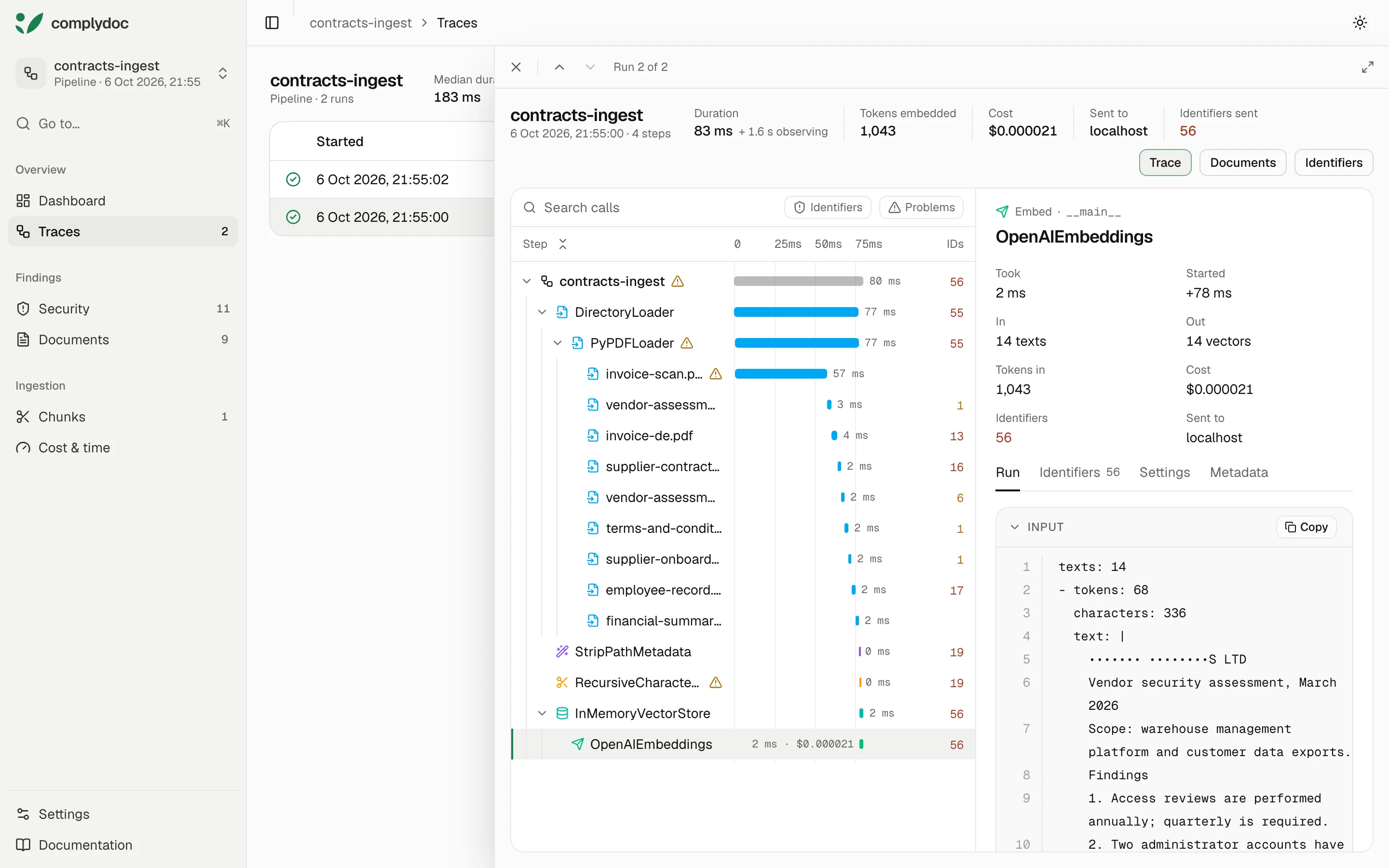Collapse the DirectoryLoader step
Viewport: 1389px width, 868px height.
[542, 312]
